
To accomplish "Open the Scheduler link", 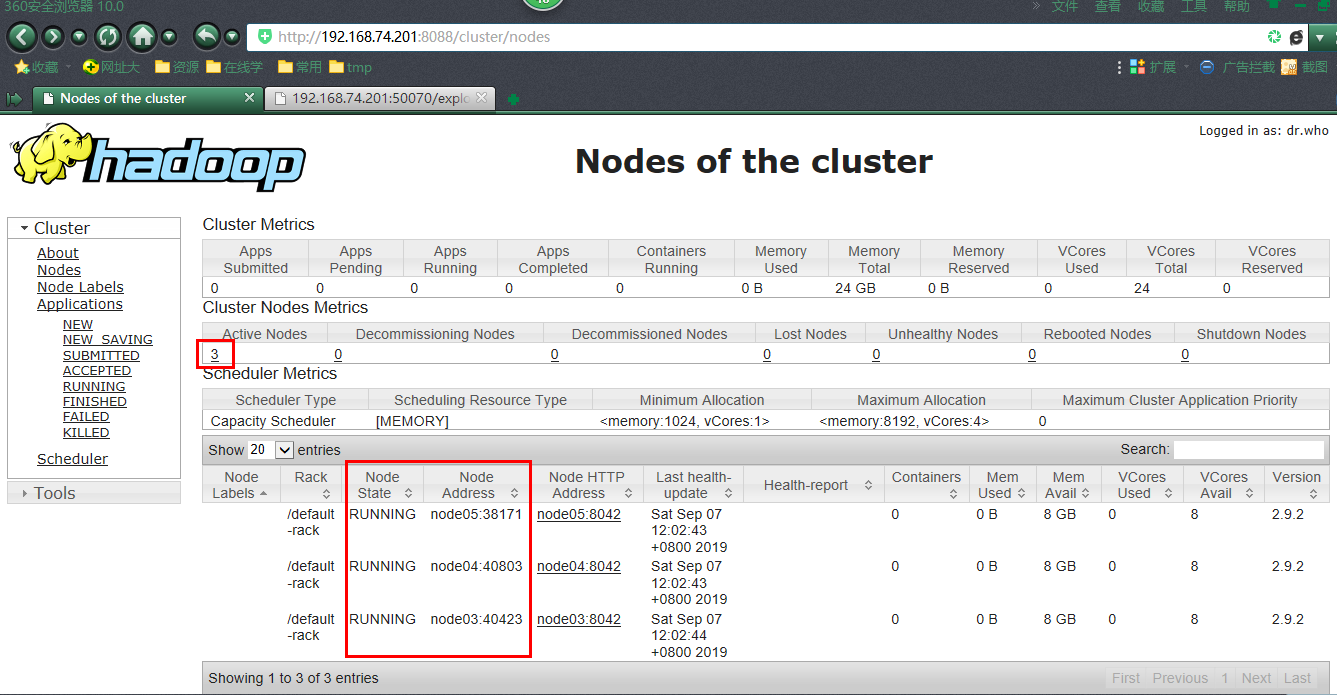I will tap(72, 459).
